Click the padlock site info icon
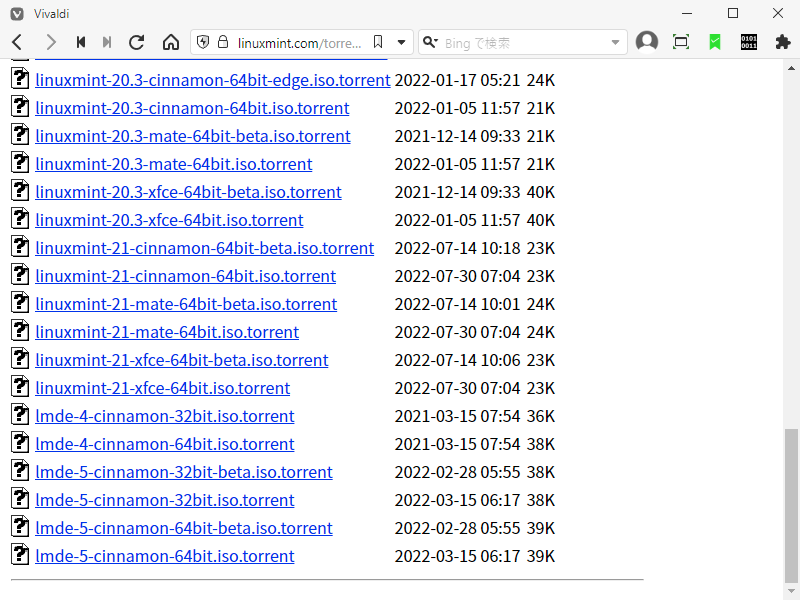The width and height of the screenshot is (800, 600). coord(223,42)
